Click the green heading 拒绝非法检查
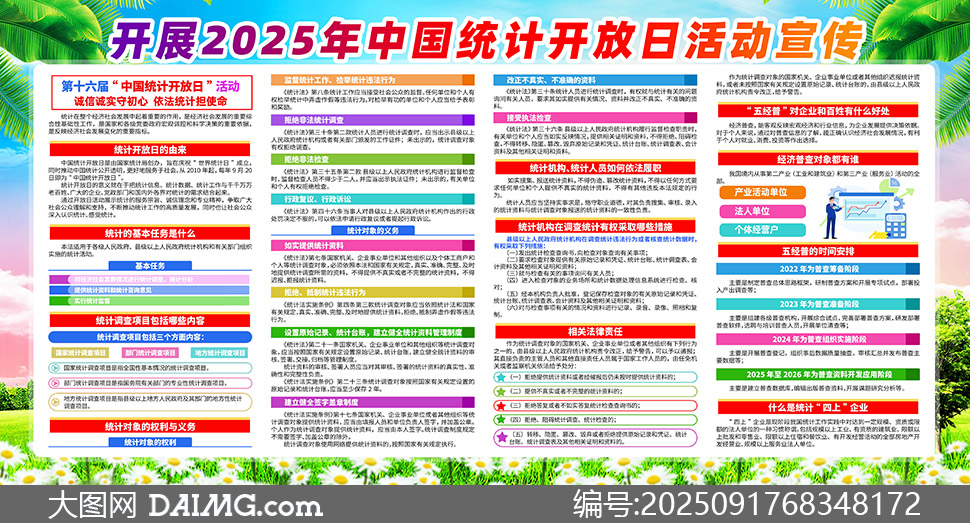The width and height of the screenshot is (970, 523). (x=373, y=159)
